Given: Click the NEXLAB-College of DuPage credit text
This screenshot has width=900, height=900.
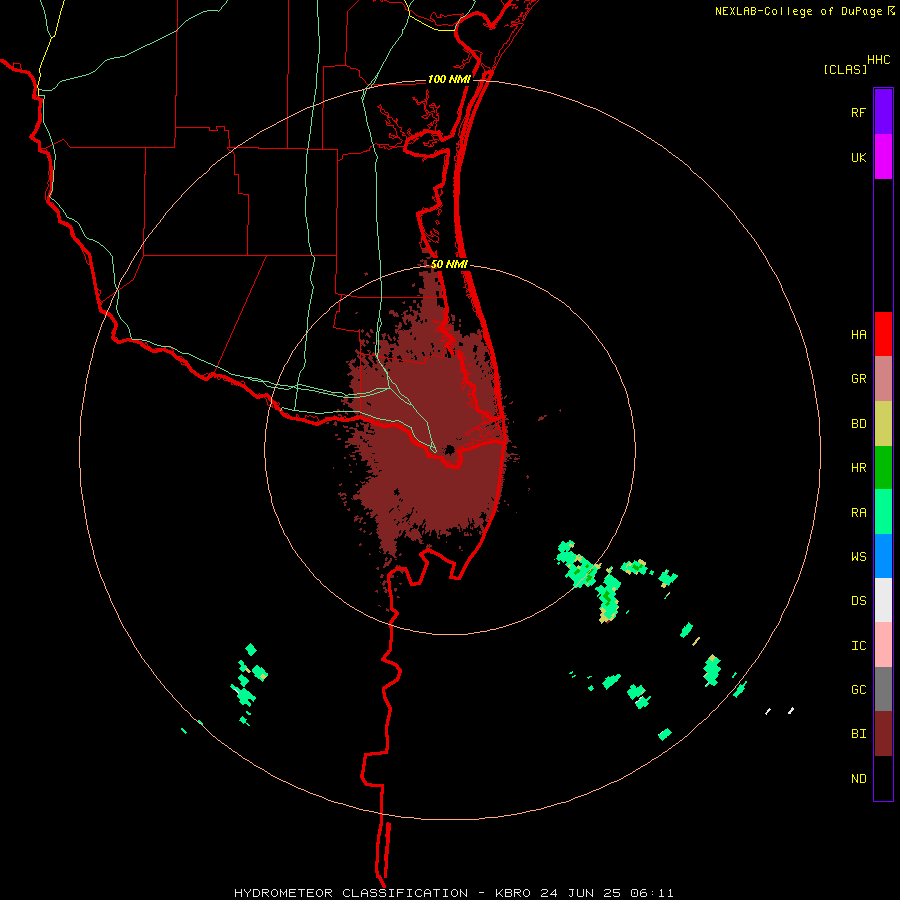Looking at the screenshot, I should pos(798,11).
